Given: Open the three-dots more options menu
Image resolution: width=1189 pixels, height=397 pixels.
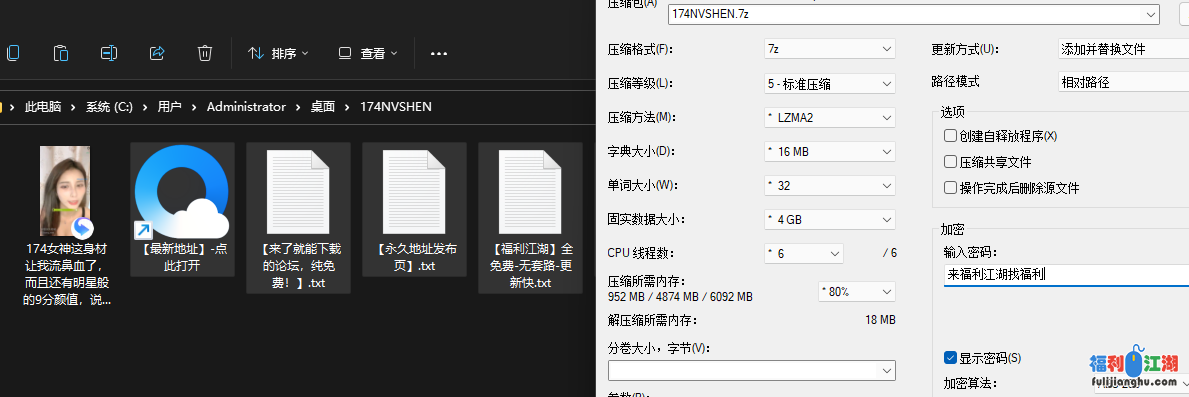Looking at the screenshot, I should click(438, 54).
